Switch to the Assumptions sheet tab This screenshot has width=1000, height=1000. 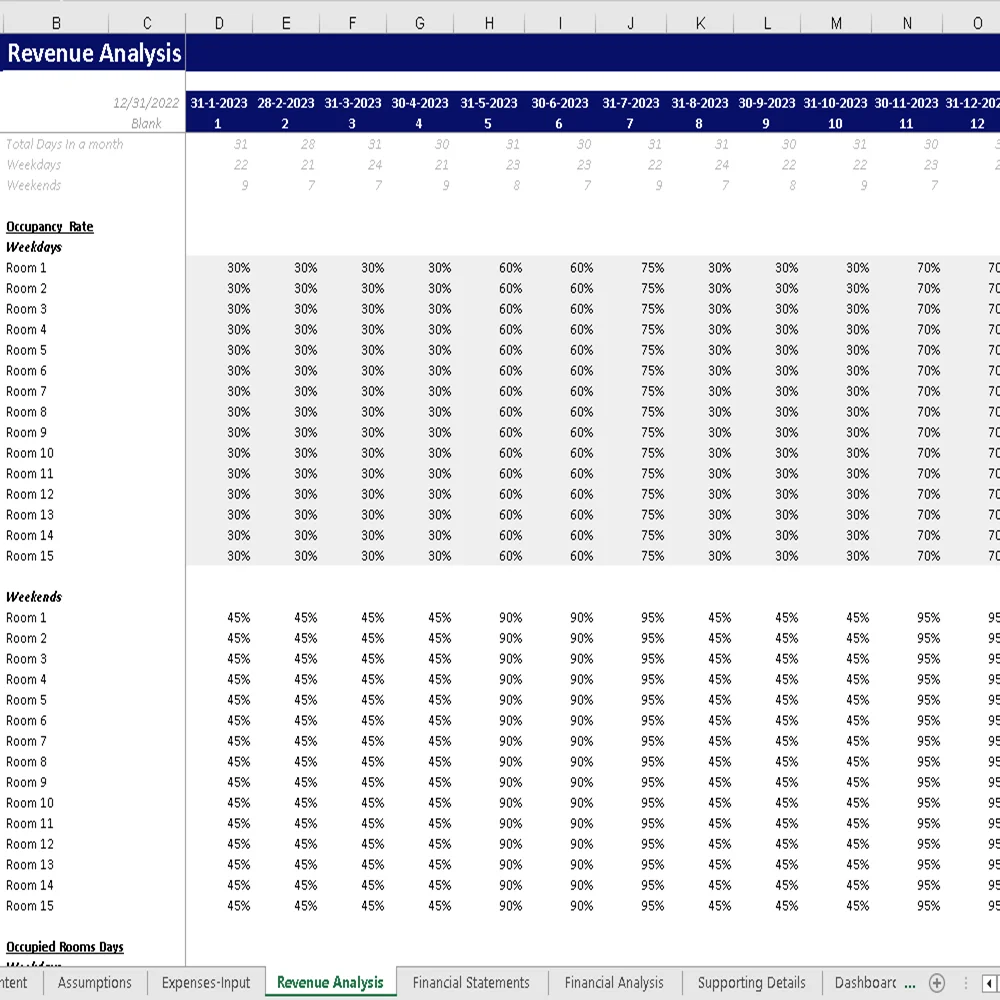point(94,983)
